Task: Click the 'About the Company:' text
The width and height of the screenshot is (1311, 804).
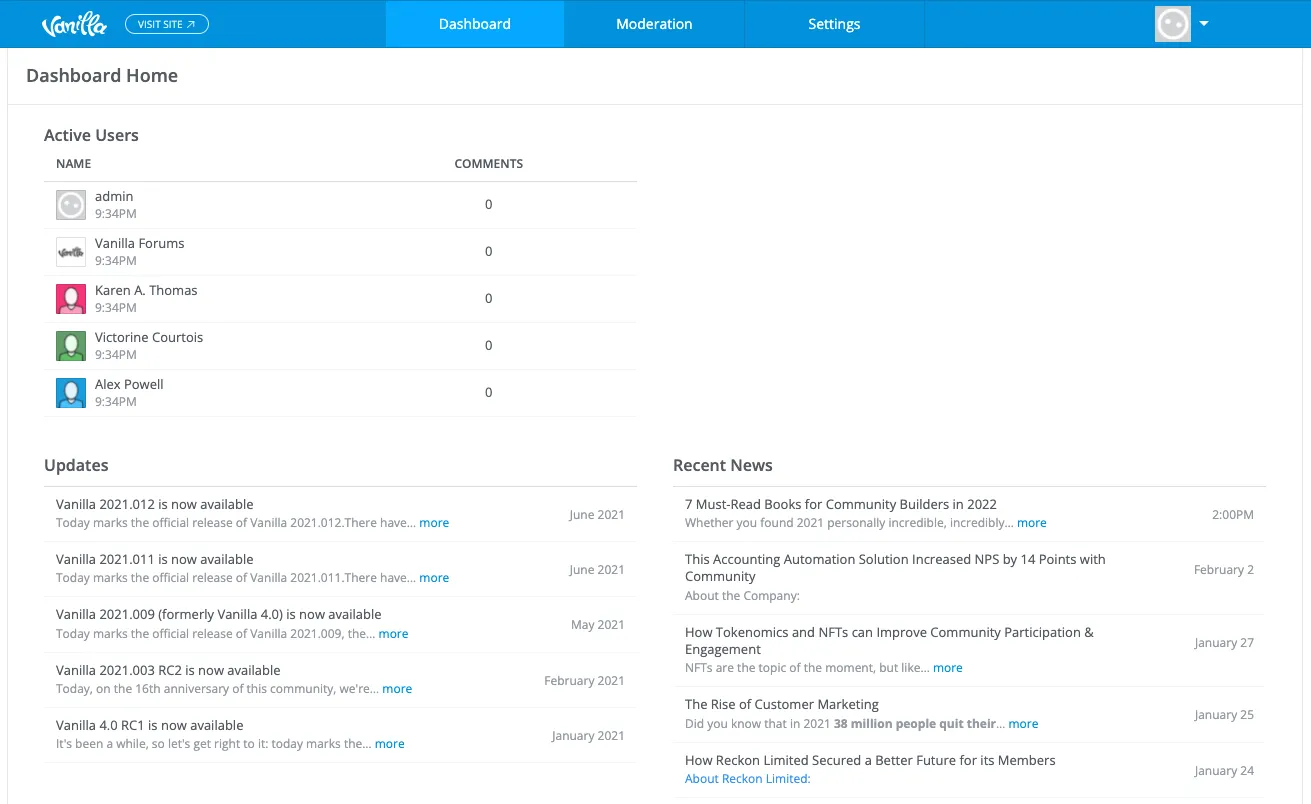Action: pyautogui.click(x=742, y=596)
